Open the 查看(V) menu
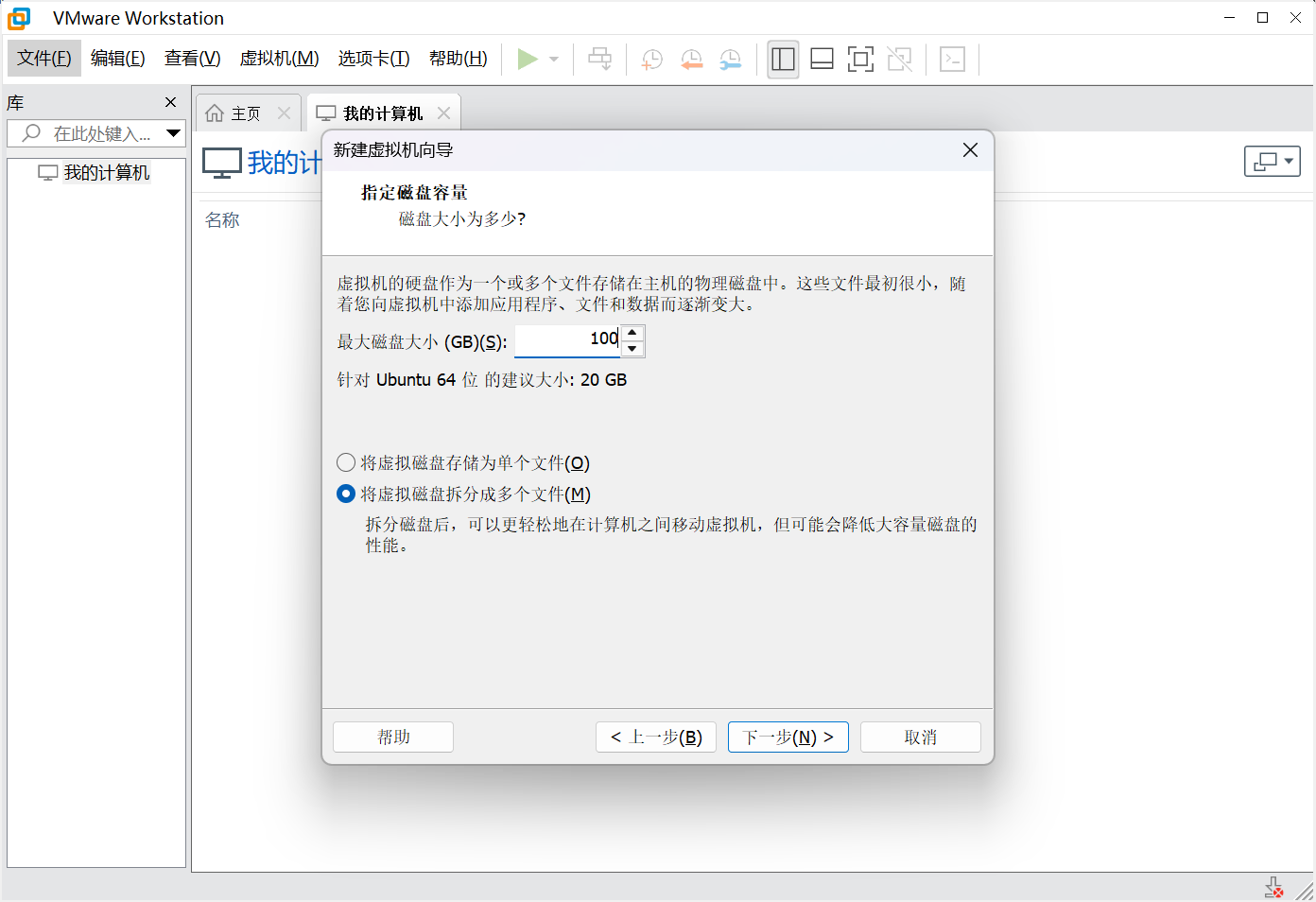Image resolution: width=1316 pixels, height=902 pixels. click(193, 59)
